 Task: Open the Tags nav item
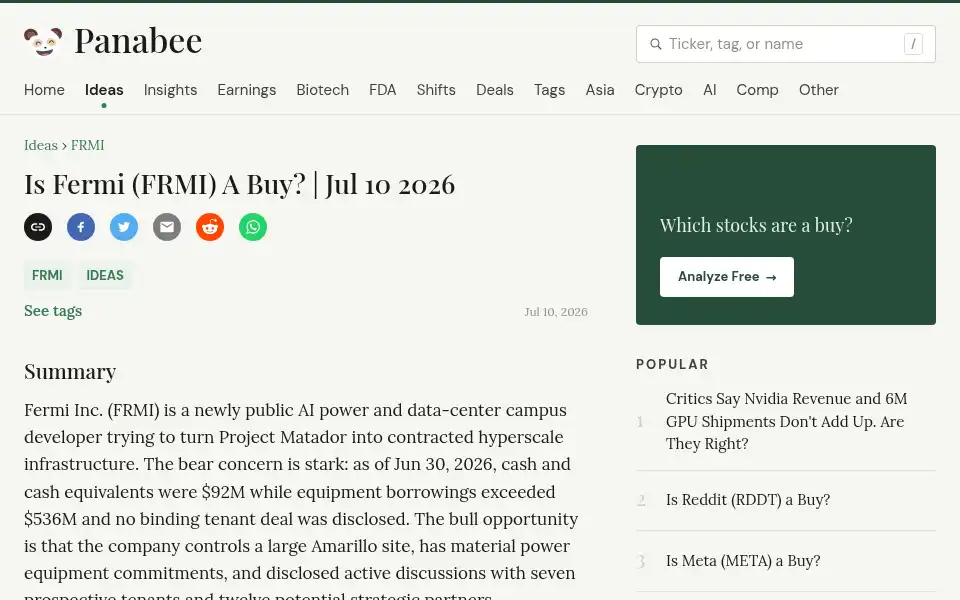(549, 90)
